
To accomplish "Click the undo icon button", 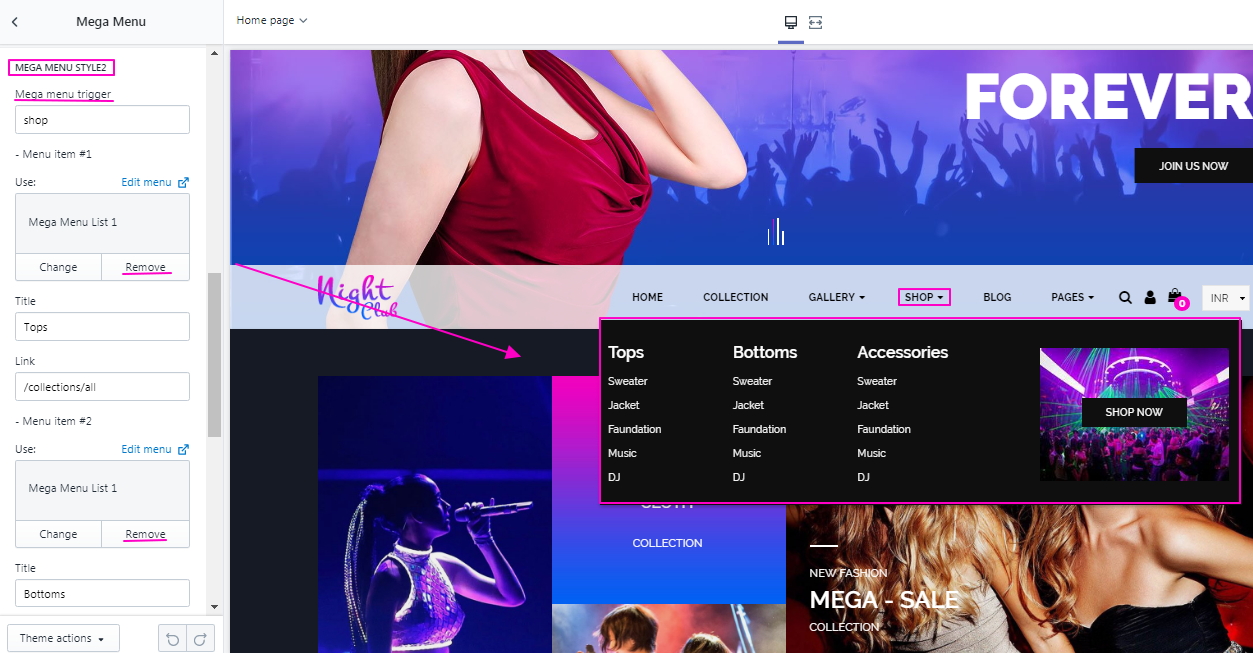I will tap(172, 638).
